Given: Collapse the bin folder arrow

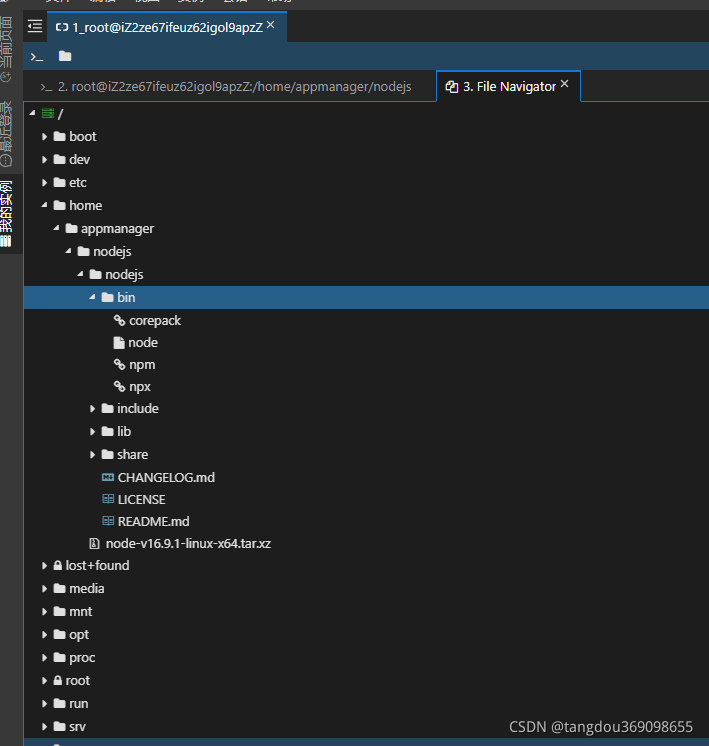Looking at the screenshot, I should pos(92,297).
